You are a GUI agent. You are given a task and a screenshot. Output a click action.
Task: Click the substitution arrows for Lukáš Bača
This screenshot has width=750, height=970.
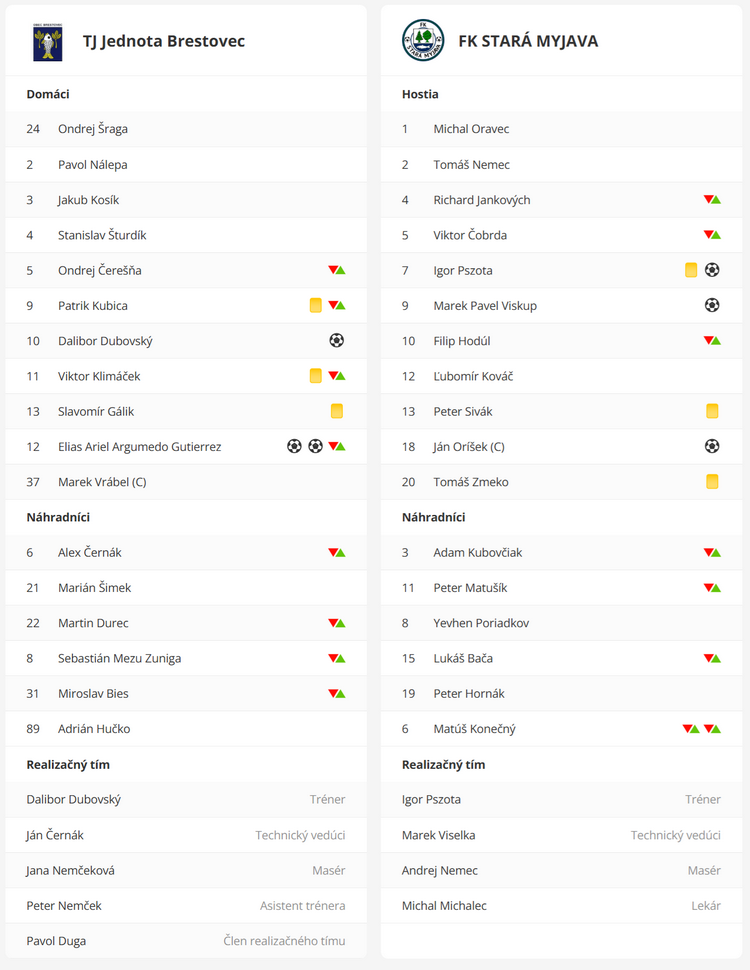[712, 658]
